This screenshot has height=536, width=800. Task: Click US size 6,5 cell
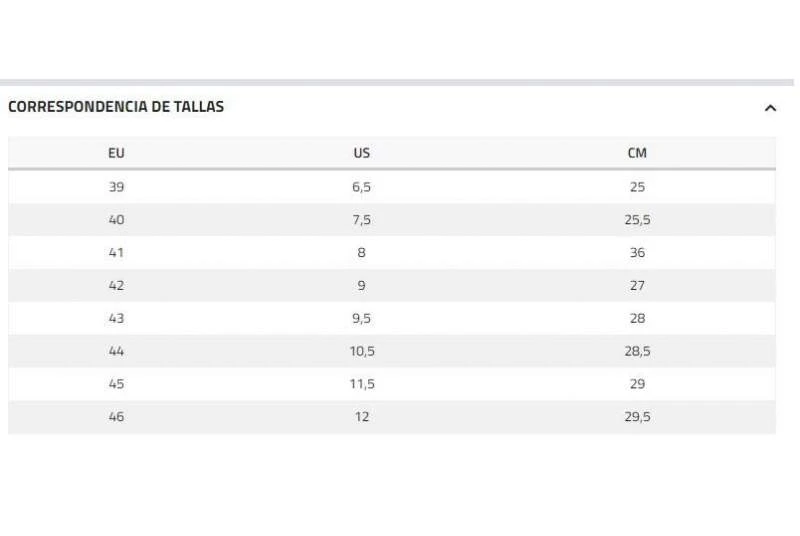[362, 187]
